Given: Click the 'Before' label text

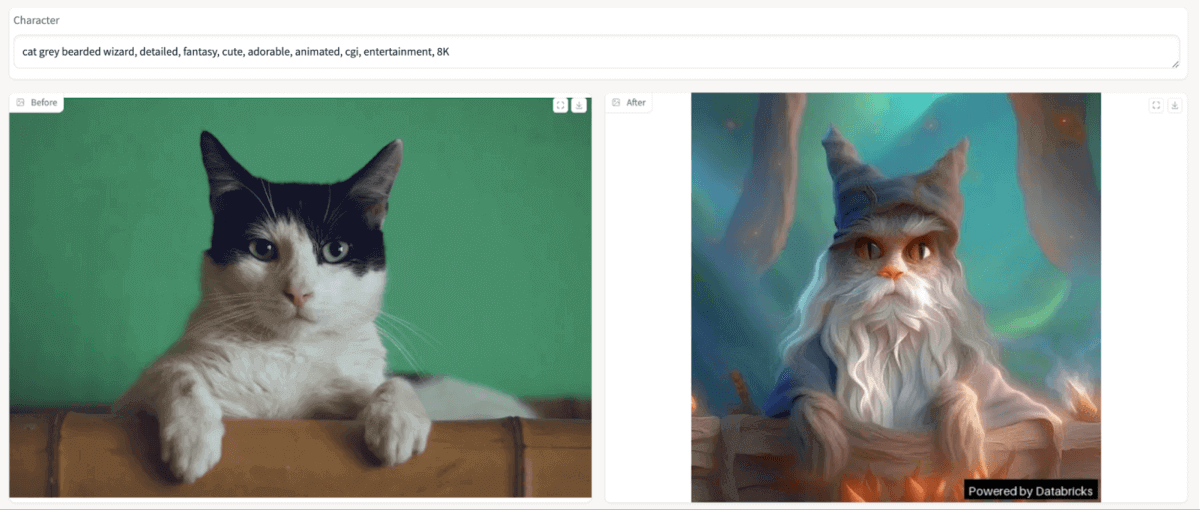Looking at the screenshot, I should pyautogui.click(x=44, y=102).
